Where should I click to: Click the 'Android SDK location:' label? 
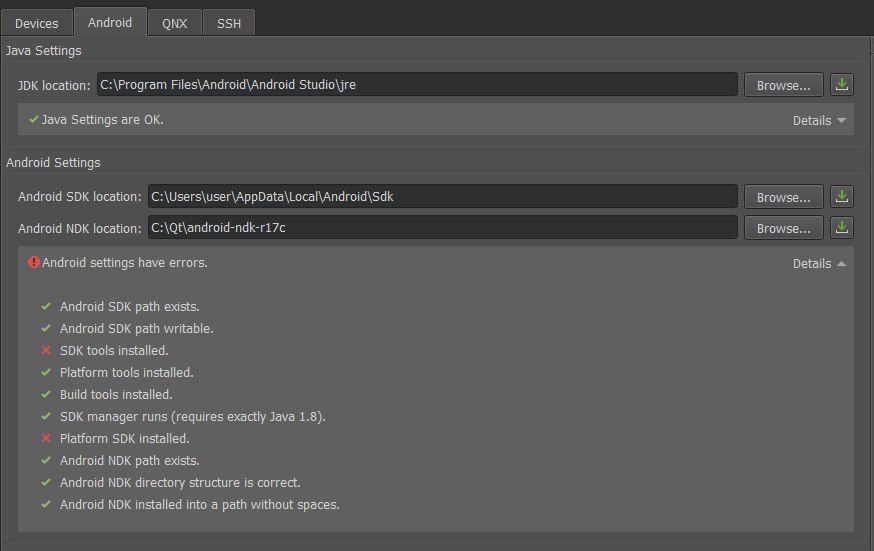(x=80, y=197)
